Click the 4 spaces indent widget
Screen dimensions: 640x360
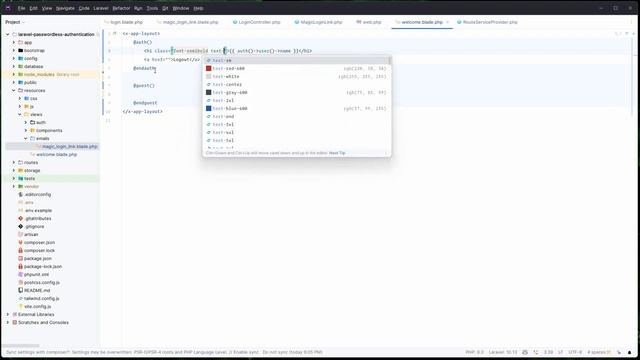pos(597,352)
